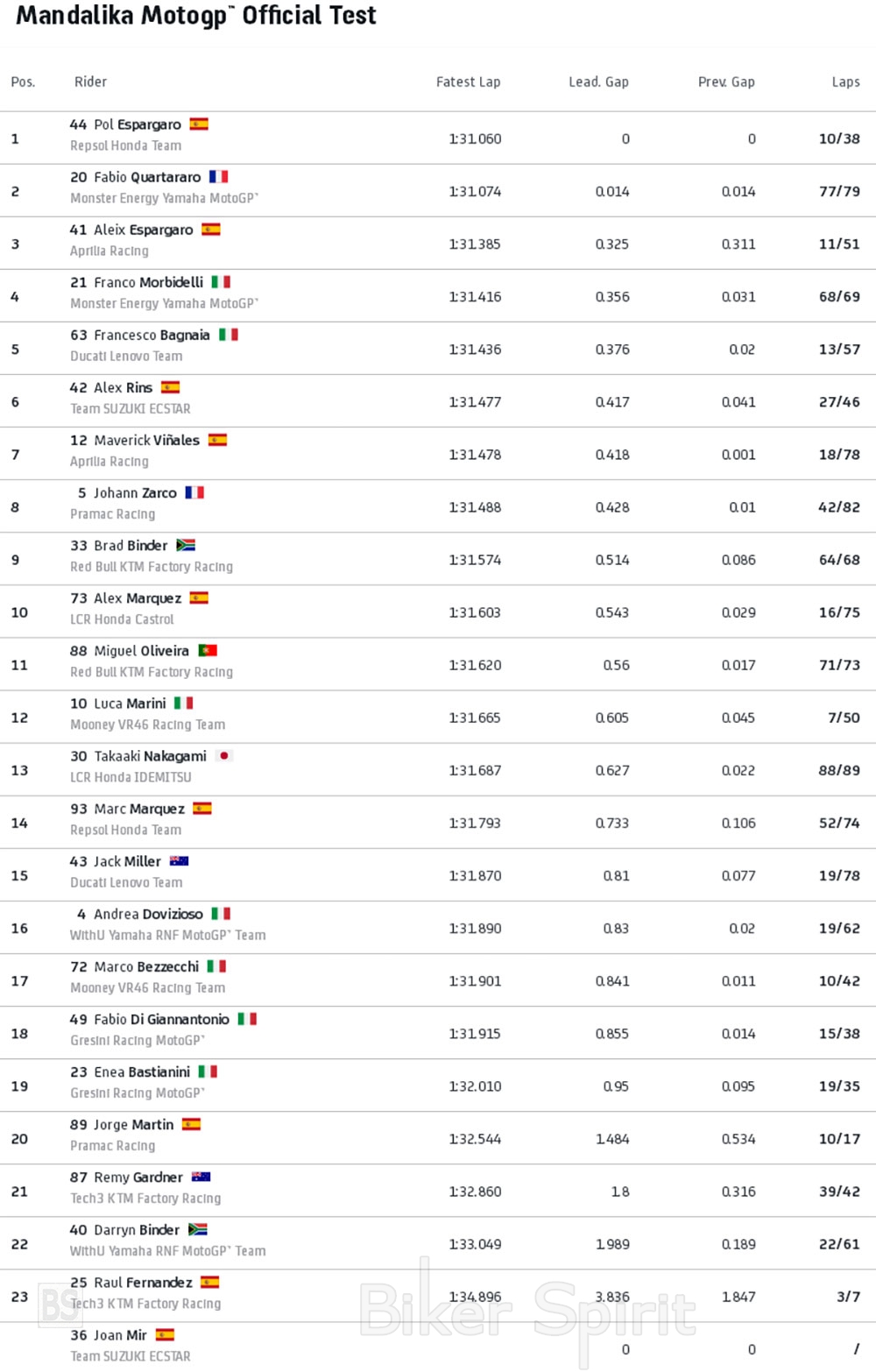Sort by the Pos. column header
876x1372 pixels.
23,82
